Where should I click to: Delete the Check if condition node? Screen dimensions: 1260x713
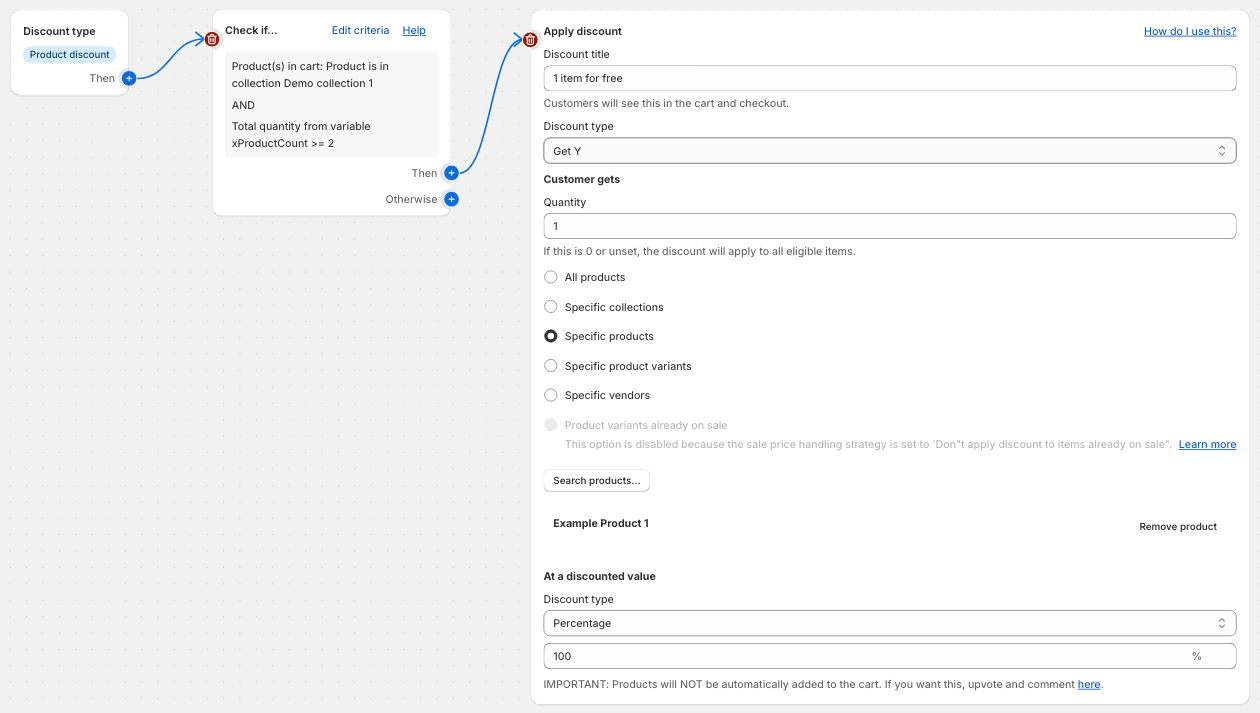click(x=212, y=39)
